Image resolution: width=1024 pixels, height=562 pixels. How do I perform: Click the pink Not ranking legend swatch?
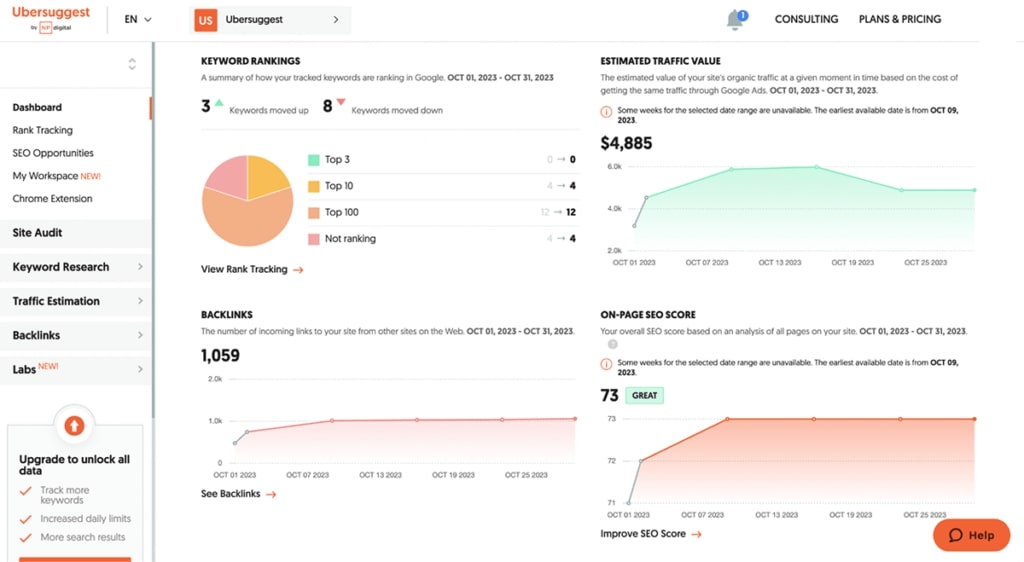click(x=313, y=239)
